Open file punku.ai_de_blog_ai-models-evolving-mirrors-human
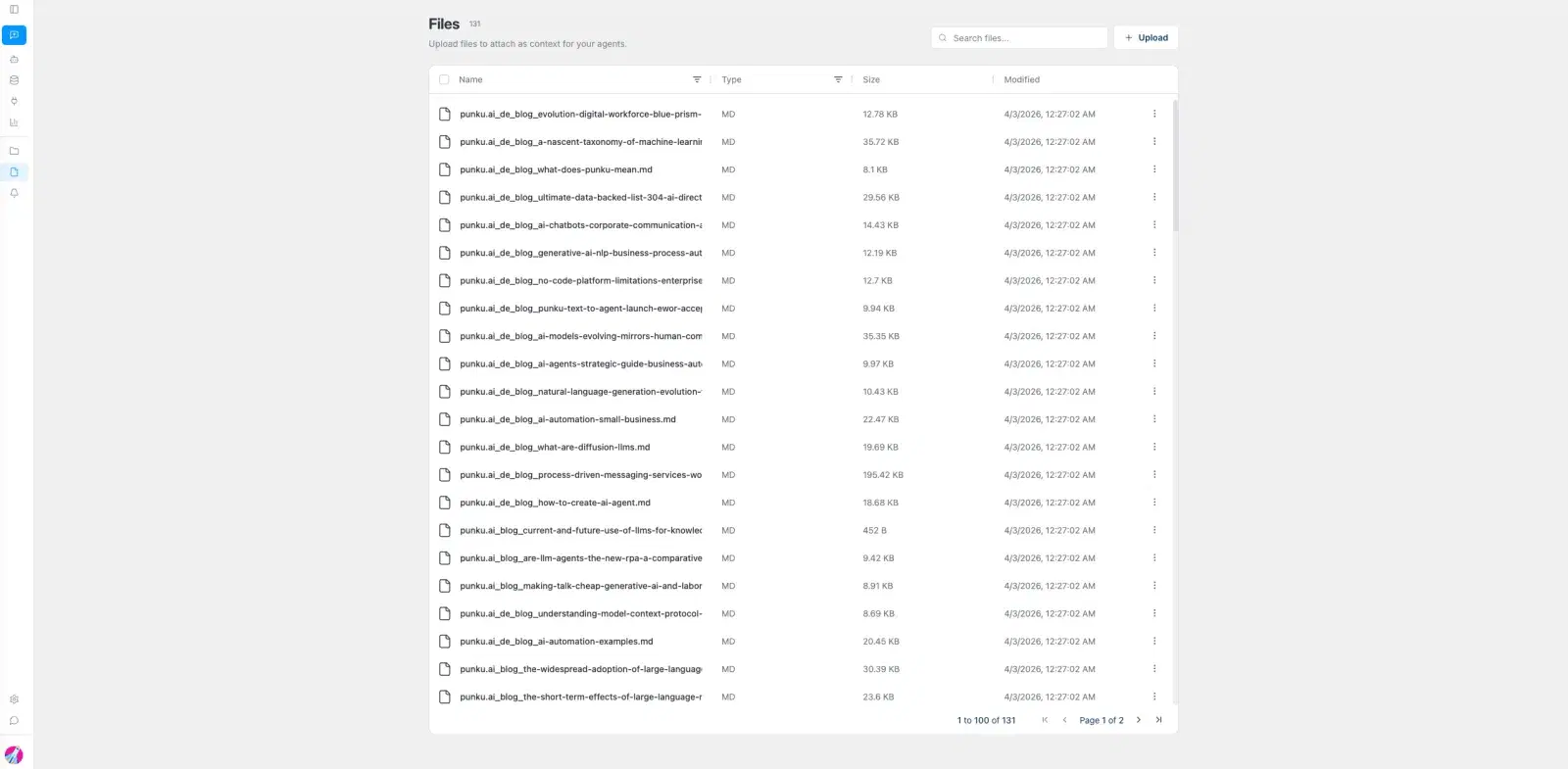Screen dimensions: 1568x769 [580, 336]
